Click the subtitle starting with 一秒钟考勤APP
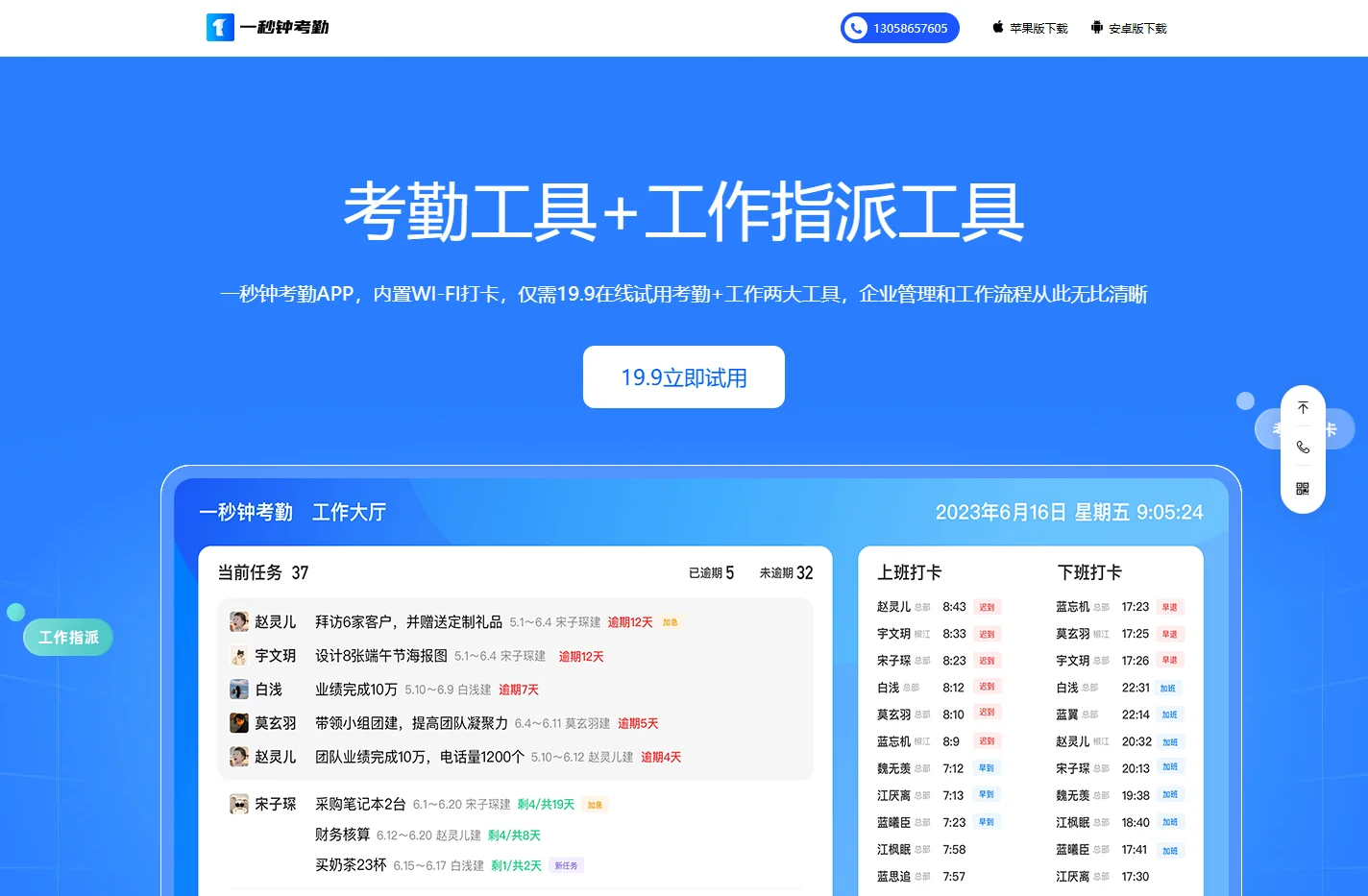The image size is (1368, 896). [684, 294]
